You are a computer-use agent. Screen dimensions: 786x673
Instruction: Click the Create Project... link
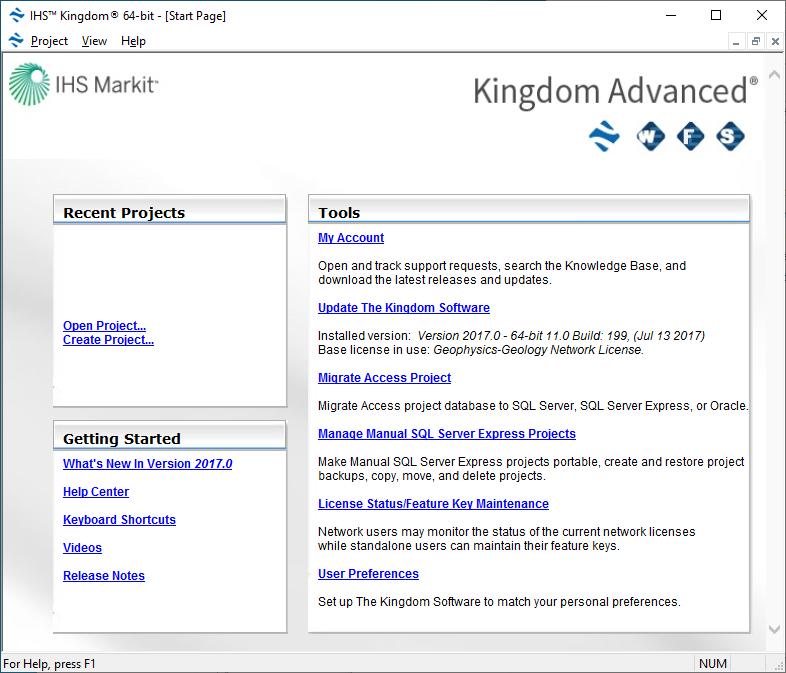[108, 340]
